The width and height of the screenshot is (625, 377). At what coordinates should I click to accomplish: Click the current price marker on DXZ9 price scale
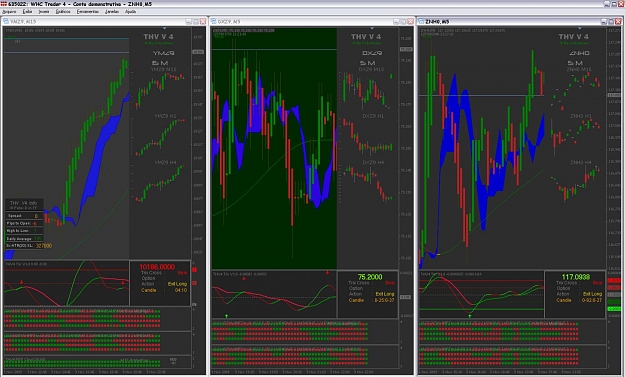pos(406,49)
